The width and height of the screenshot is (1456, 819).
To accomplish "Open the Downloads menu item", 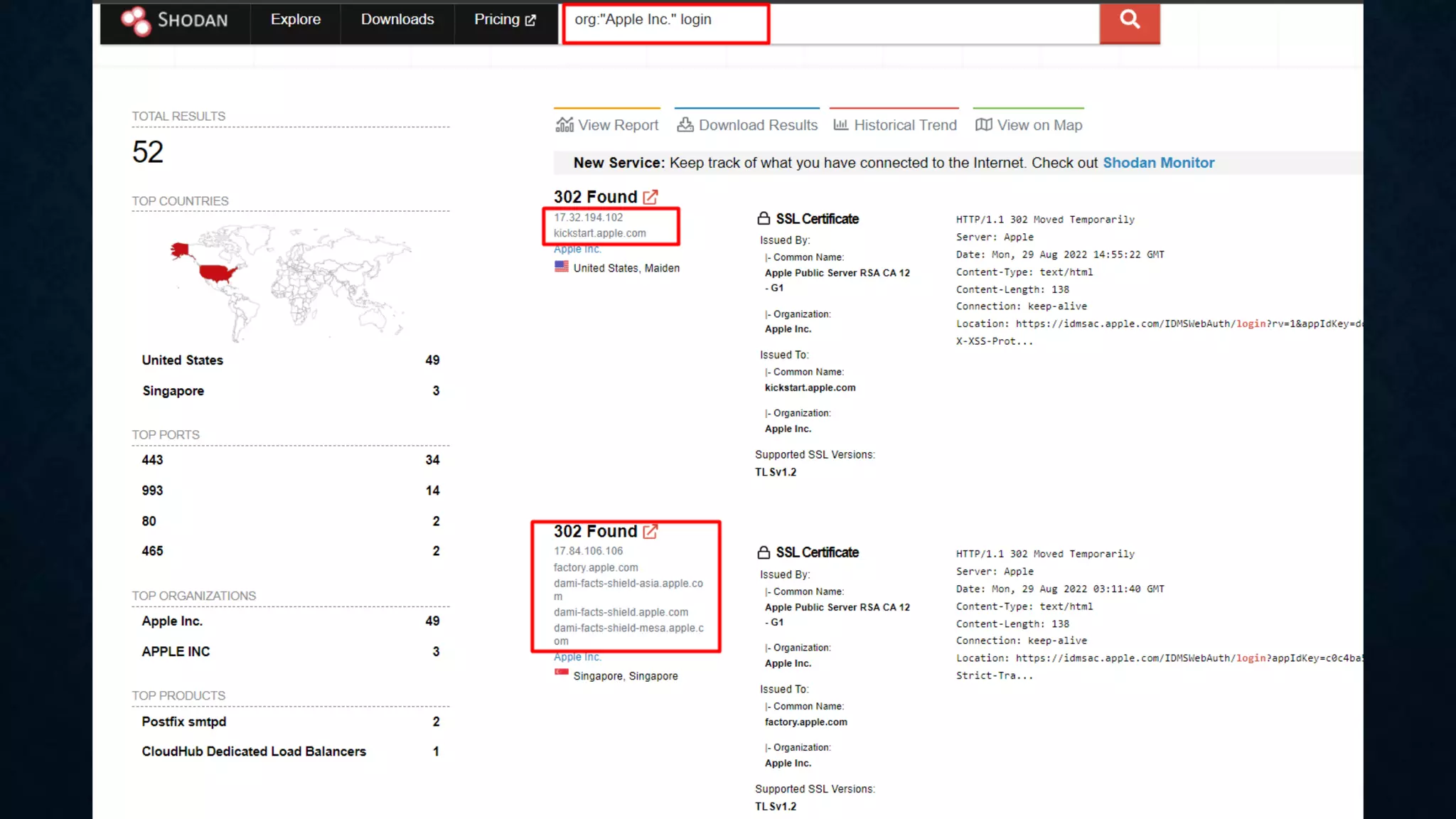I will pos(397,20).
